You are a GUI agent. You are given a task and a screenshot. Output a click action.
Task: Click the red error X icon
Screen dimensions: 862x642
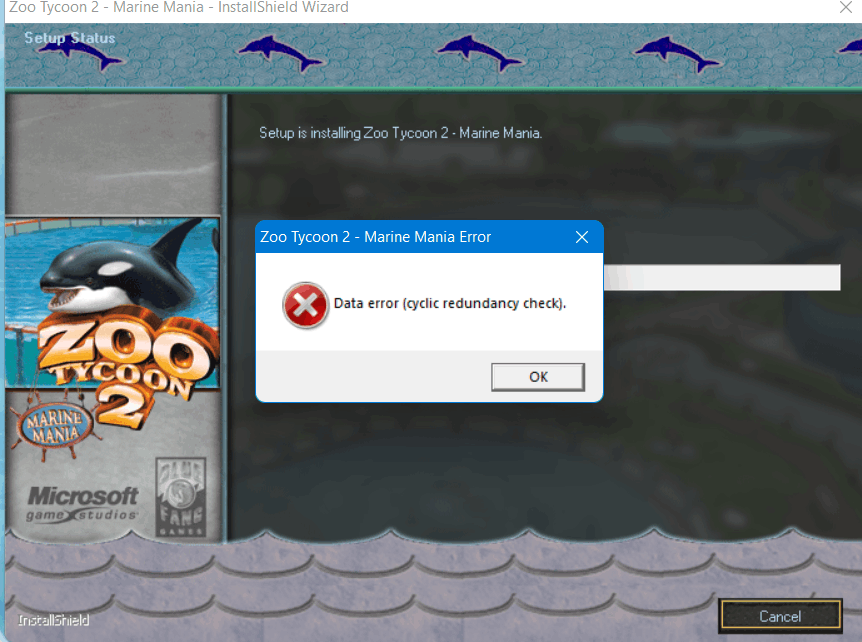(305, 305)
